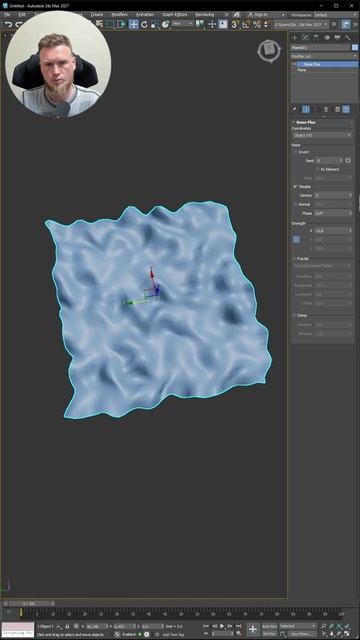
Task: Open the Graph Editors menu
Action: 175,15
